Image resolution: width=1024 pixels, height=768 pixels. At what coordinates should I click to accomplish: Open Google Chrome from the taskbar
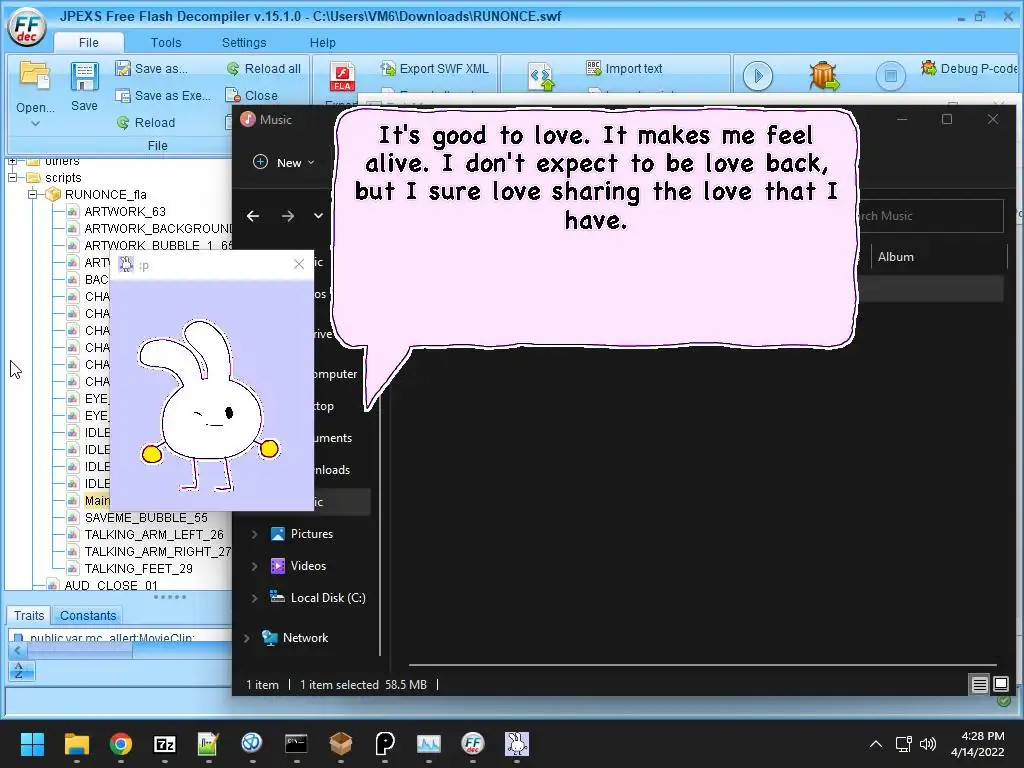click(121, 744)
